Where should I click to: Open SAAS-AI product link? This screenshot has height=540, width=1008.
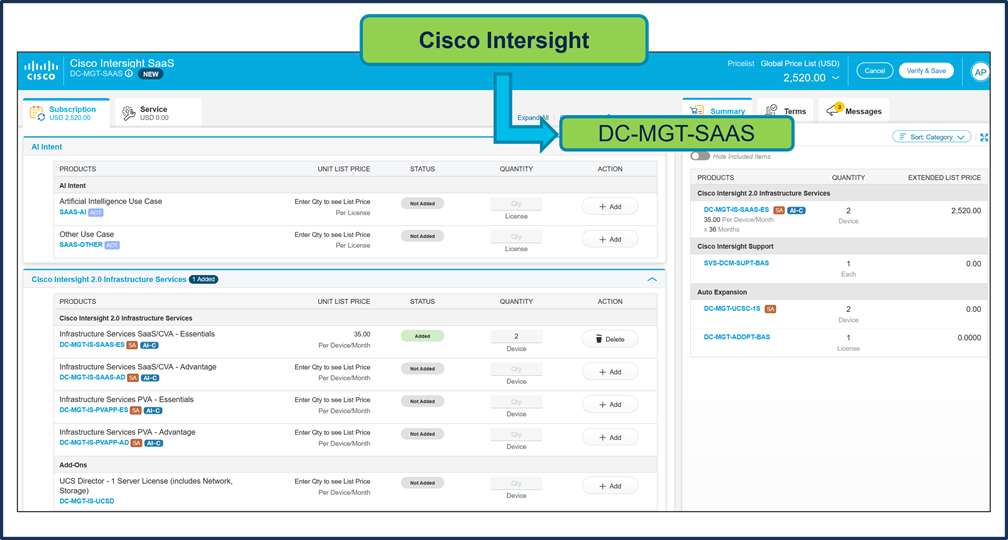(73, 212)
